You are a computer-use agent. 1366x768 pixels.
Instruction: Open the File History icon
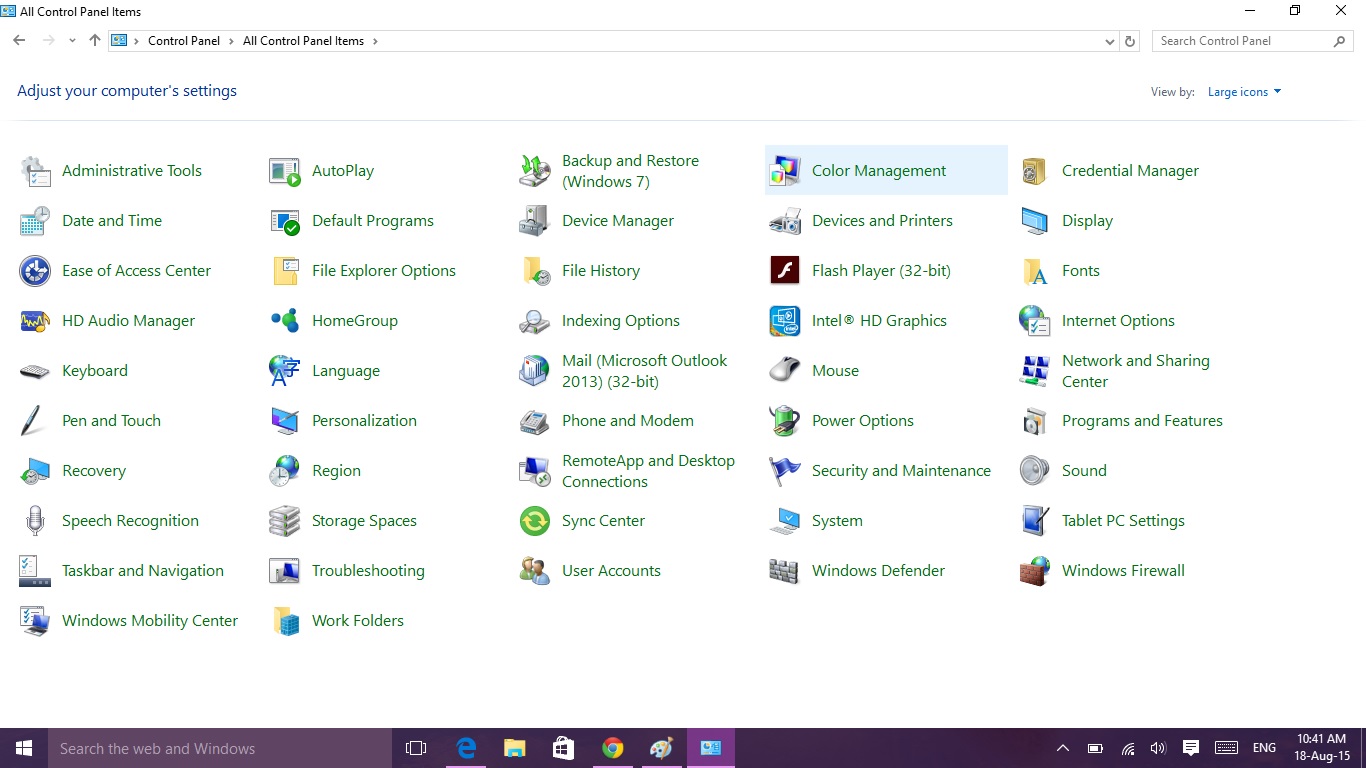point(535,271)
